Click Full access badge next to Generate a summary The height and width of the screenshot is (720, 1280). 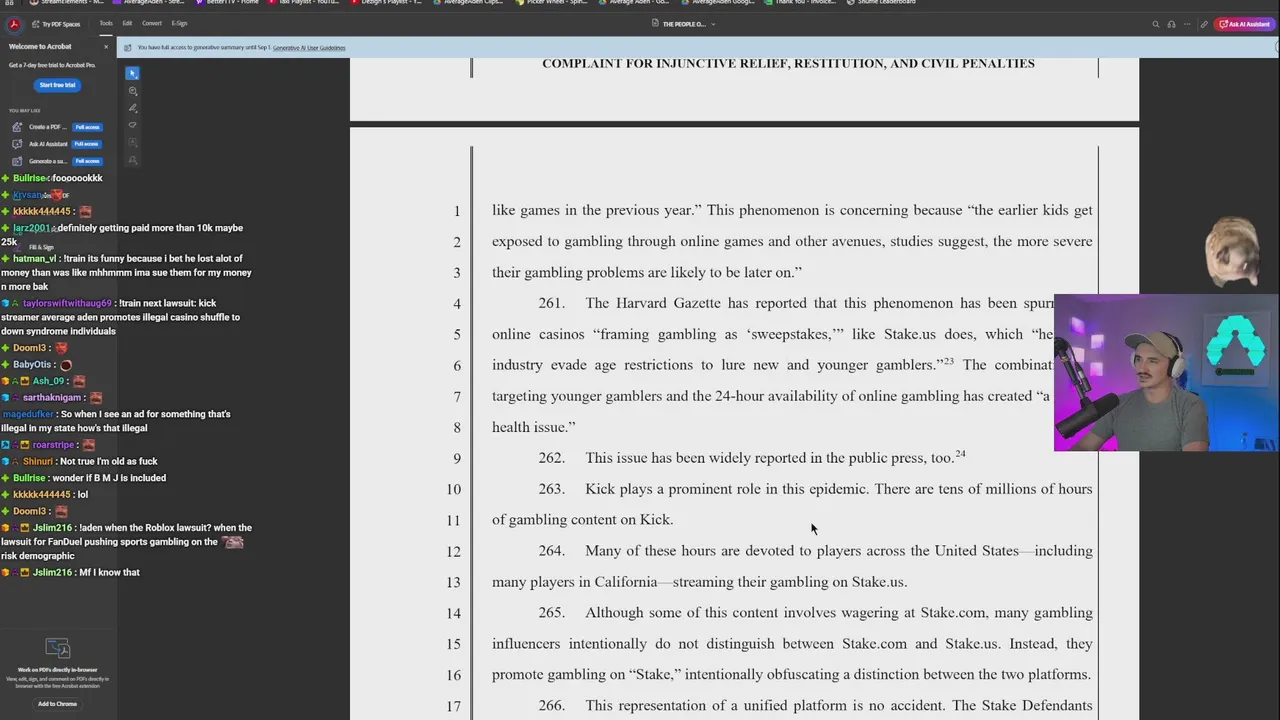[x=87, y=161]
